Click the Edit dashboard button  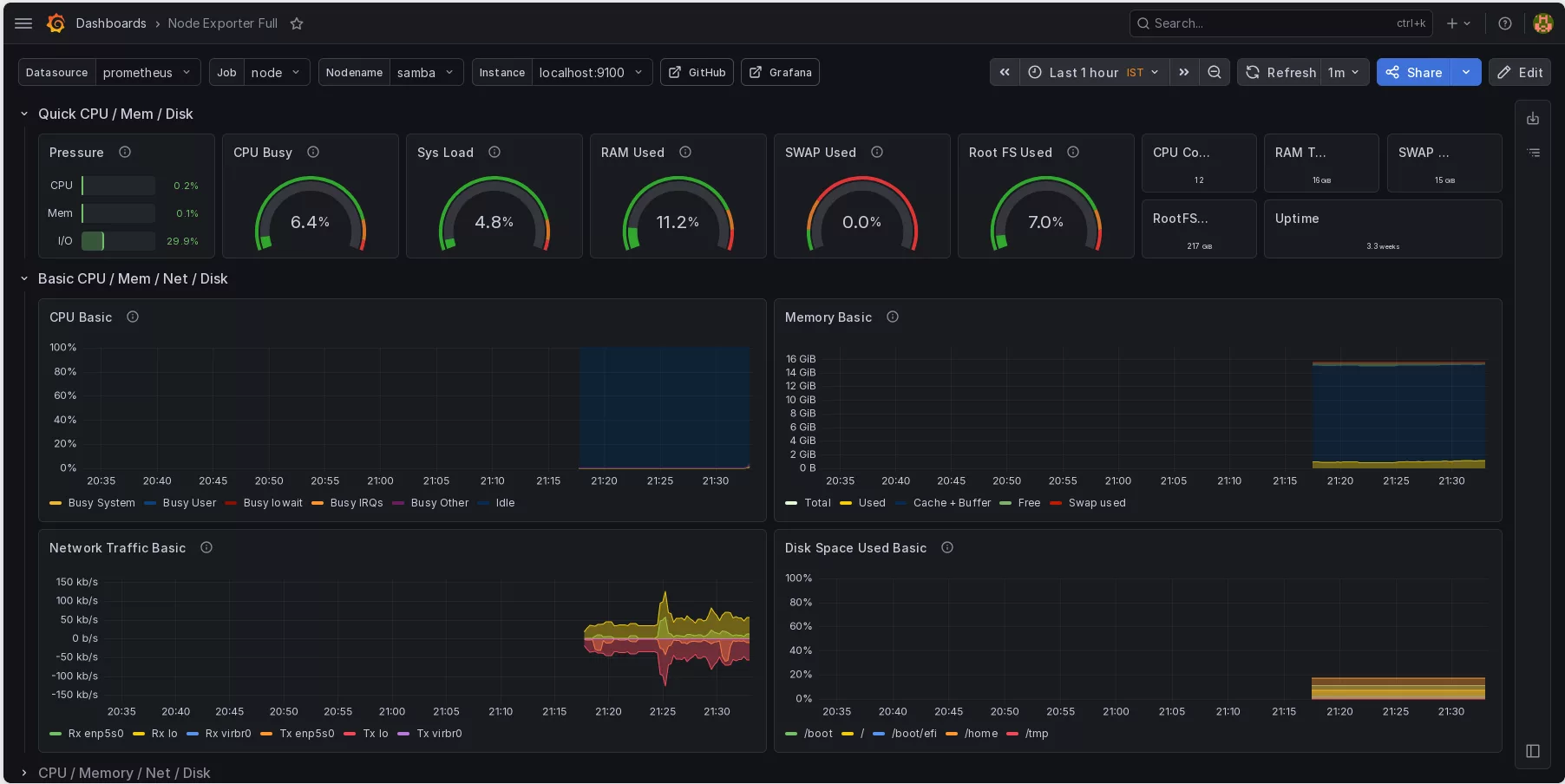(x=1520, y=72)
